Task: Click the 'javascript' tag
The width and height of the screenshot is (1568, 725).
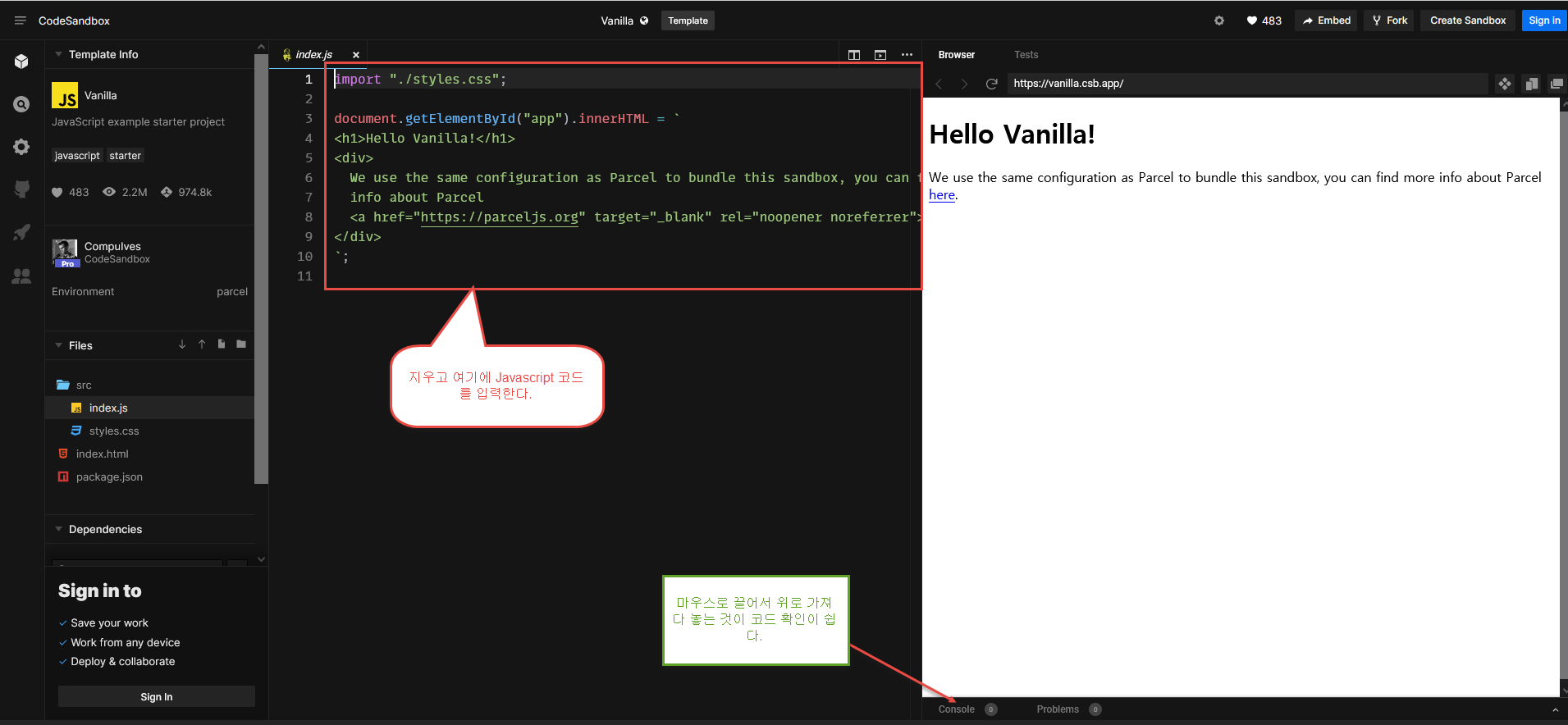Action: 77,156
